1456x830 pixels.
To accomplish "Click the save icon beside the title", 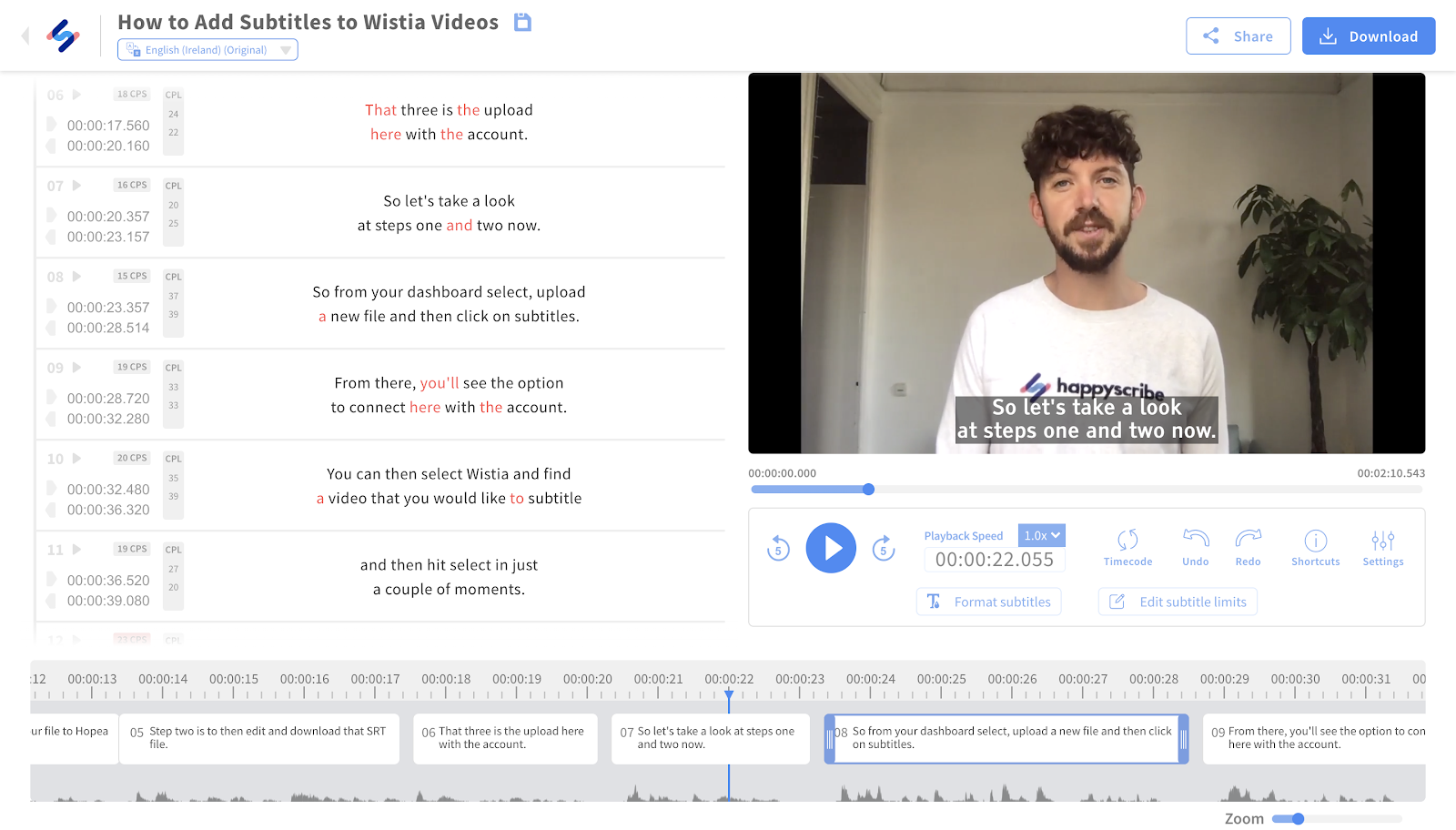I will [522, 22].
